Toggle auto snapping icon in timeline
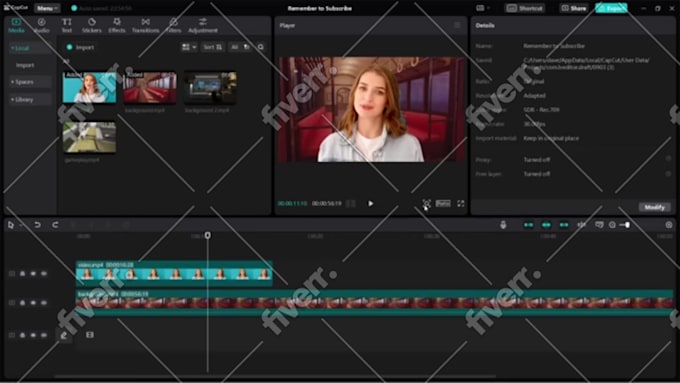The height and width of the screenshot is (383, 680). click(546, 225)
